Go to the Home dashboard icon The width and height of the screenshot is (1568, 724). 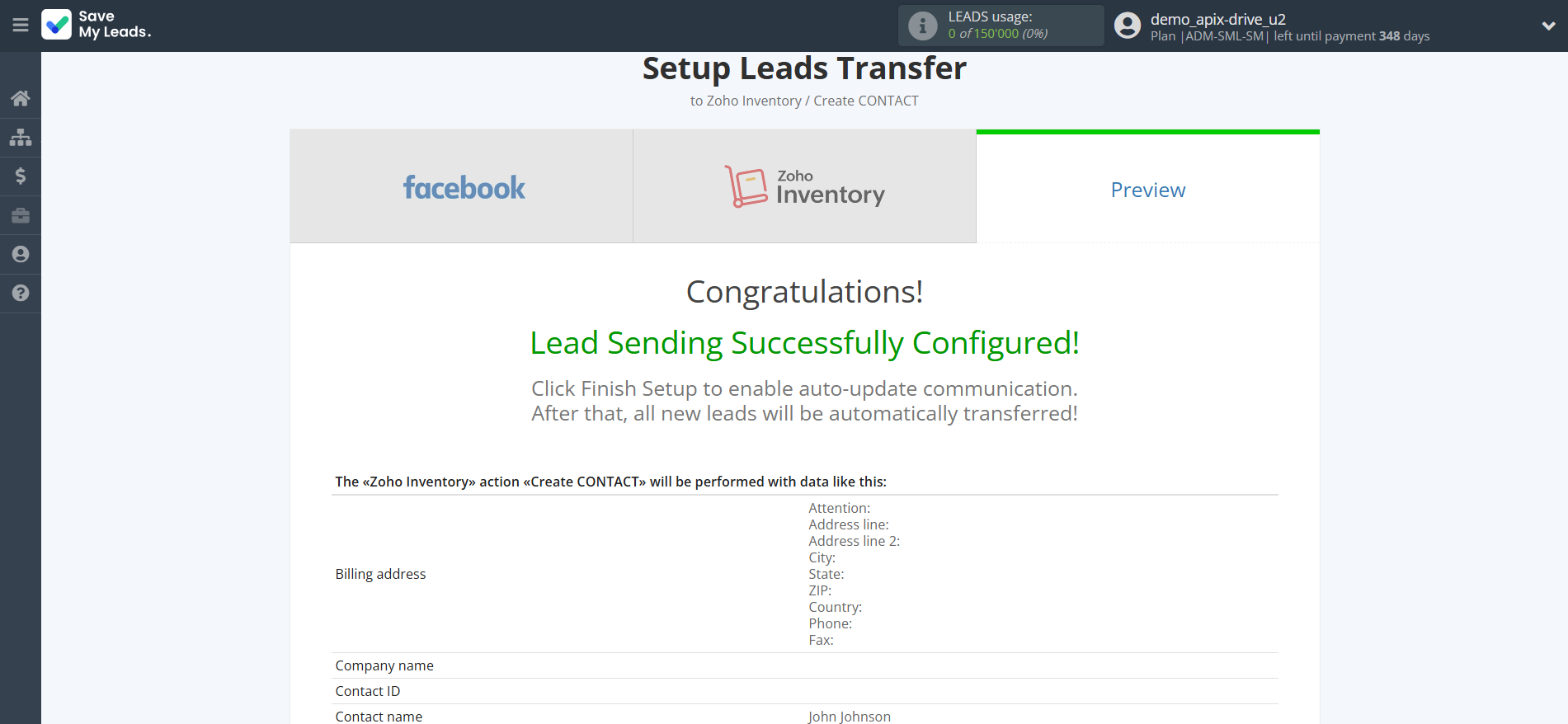point(21,99)
